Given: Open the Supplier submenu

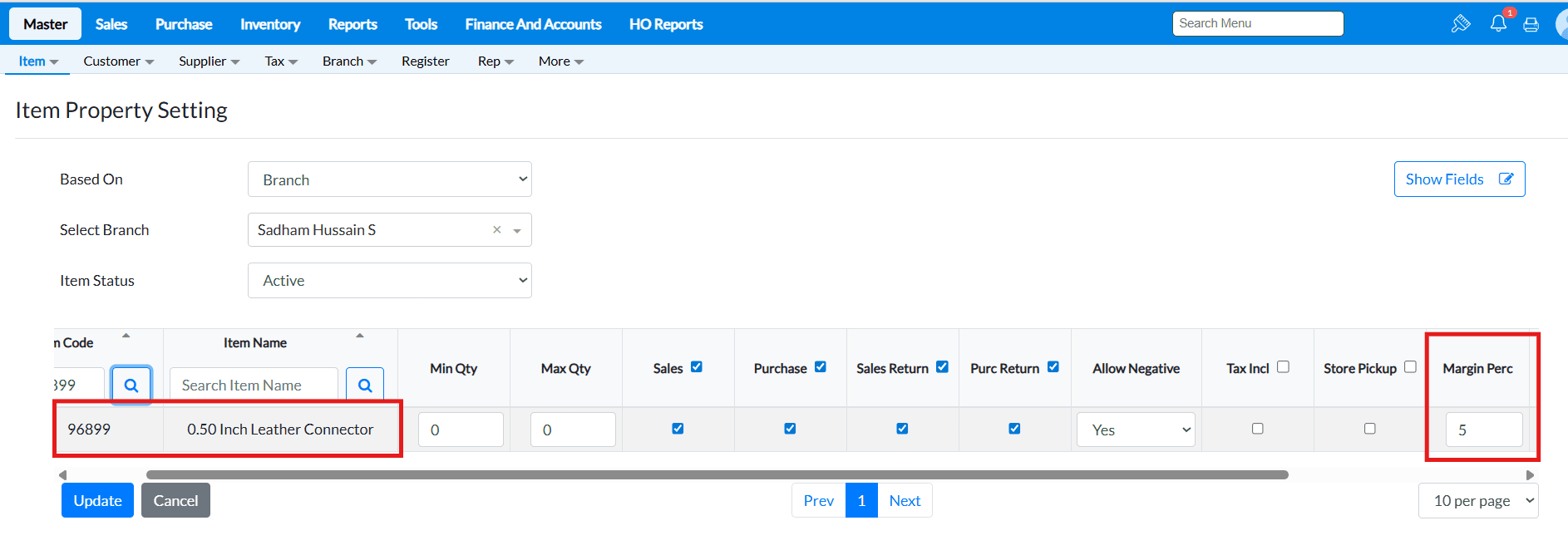Looking at the screenshot, I should (209, 61).
